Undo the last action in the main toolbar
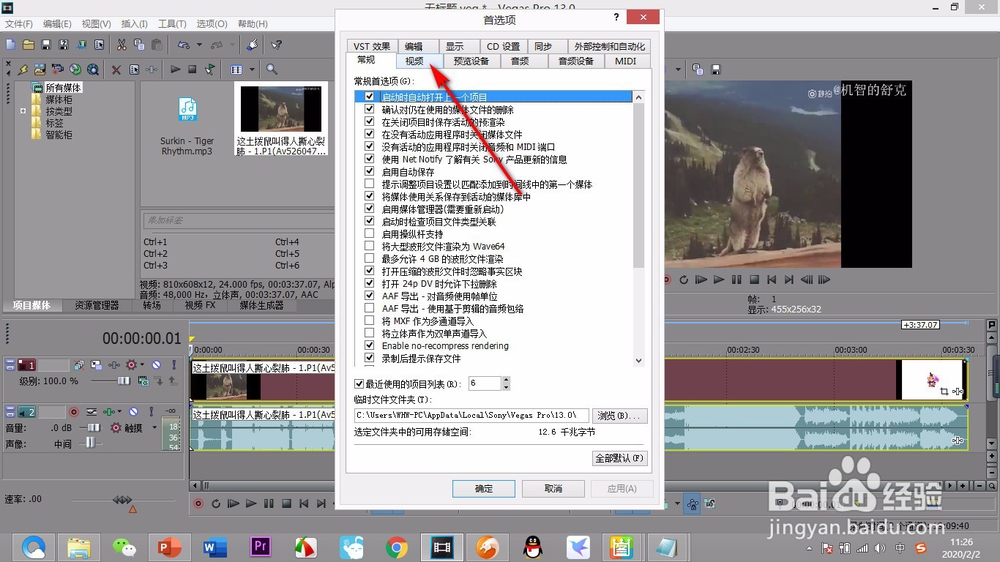Viewport: 1000px width, 562px height. (184, 45)
